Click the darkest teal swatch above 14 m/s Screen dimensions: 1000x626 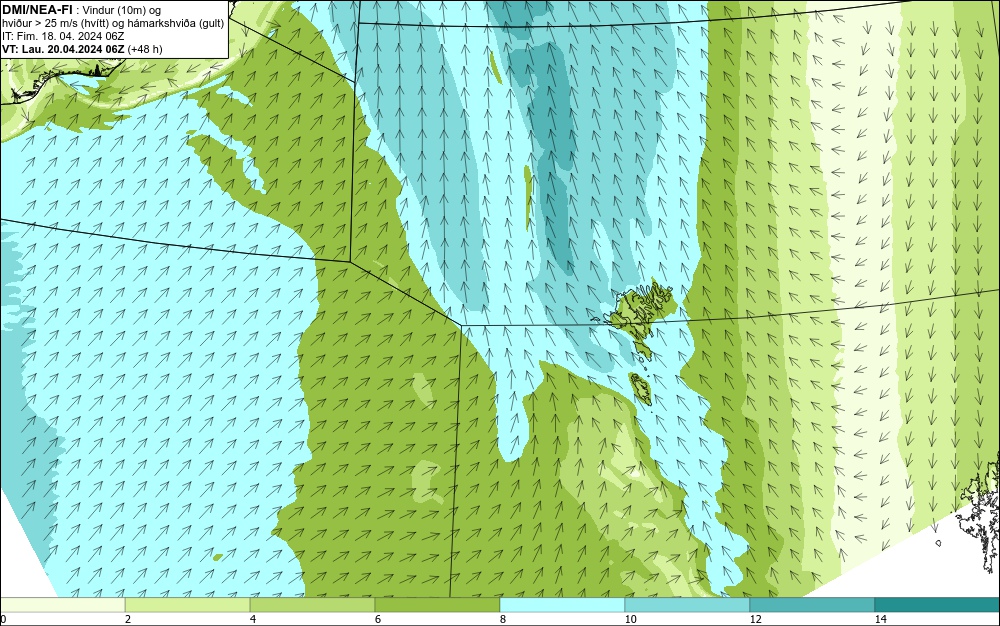click(x=938, y=605)
